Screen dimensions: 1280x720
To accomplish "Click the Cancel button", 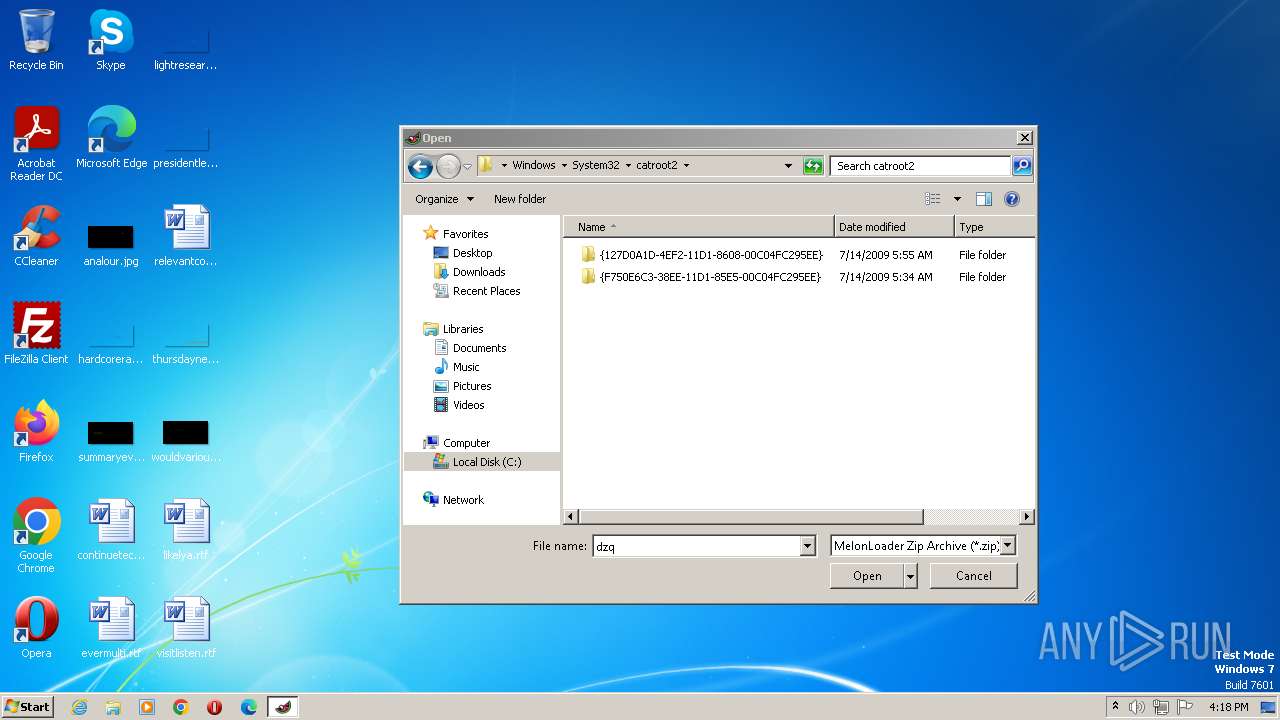I will point(973,576).
